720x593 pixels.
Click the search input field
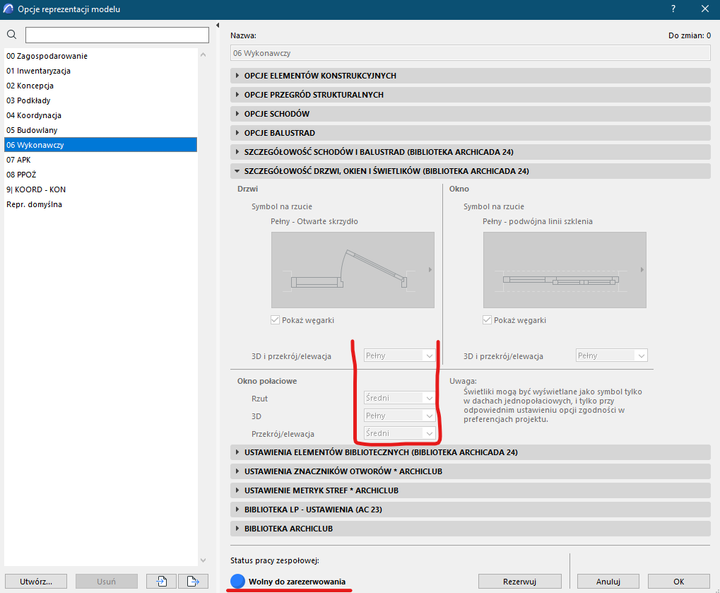(117, 35)
